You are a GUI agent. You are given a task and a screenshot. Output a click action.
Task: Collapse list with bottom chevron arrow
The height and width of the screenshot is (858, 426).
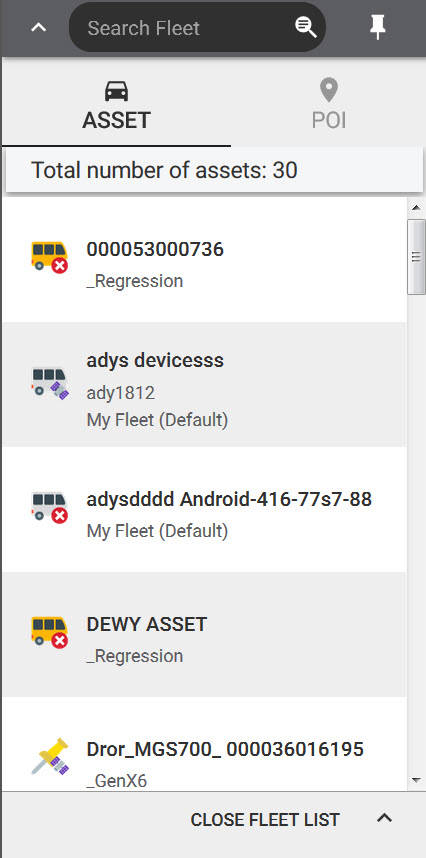[x=385, y=818]
